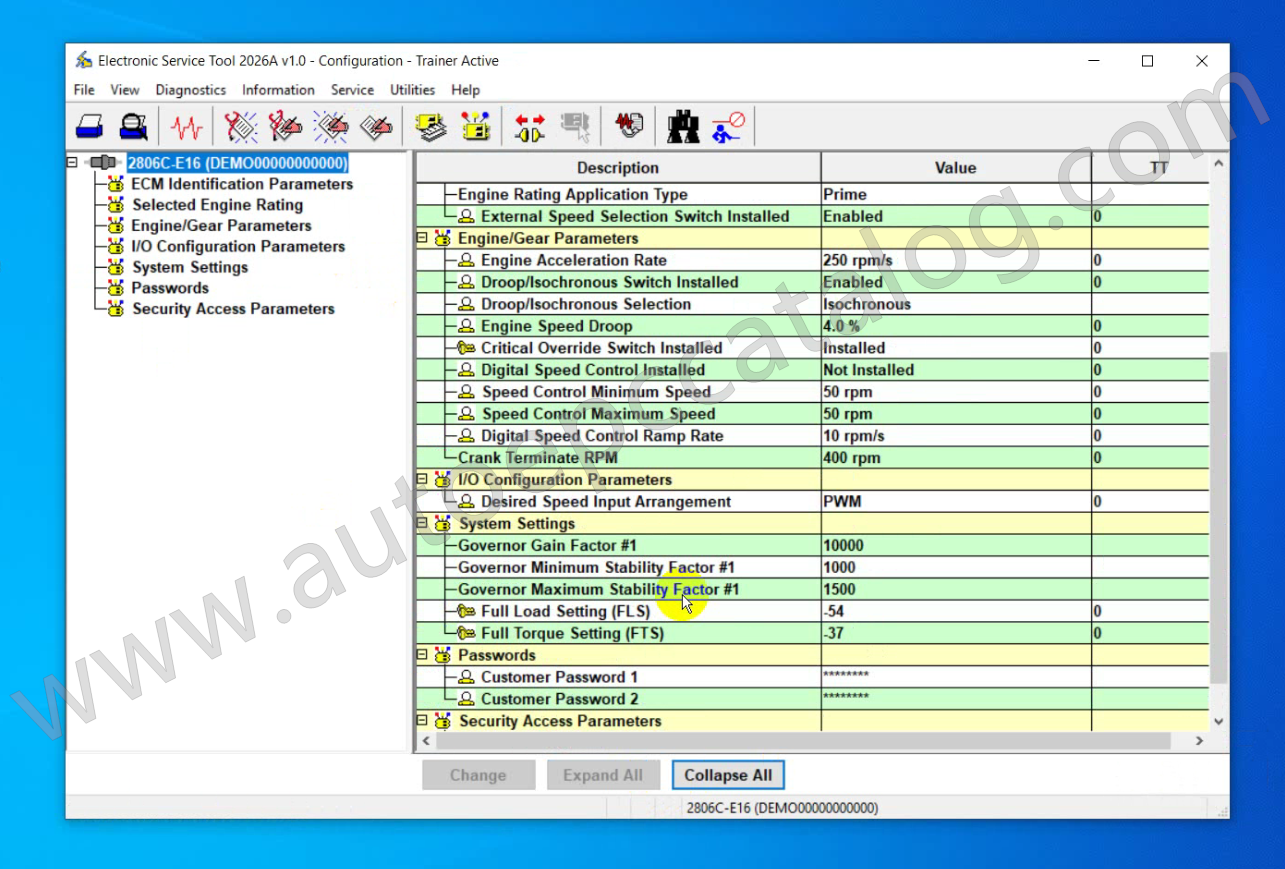Click the 'PWM' value cell

956,502
